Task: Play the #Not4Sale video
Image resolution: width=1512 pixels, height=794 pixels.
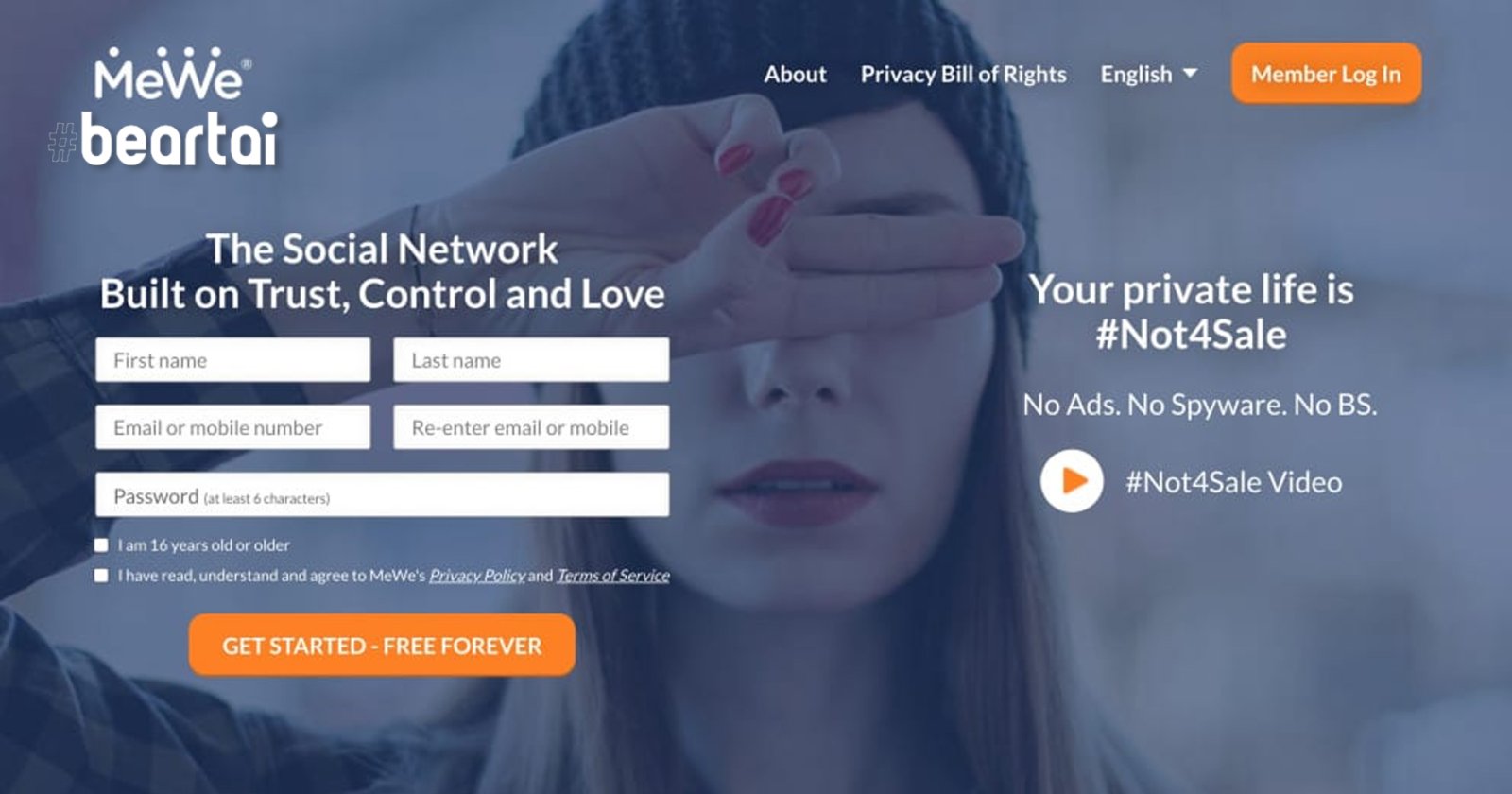Action: point(1072,481)
